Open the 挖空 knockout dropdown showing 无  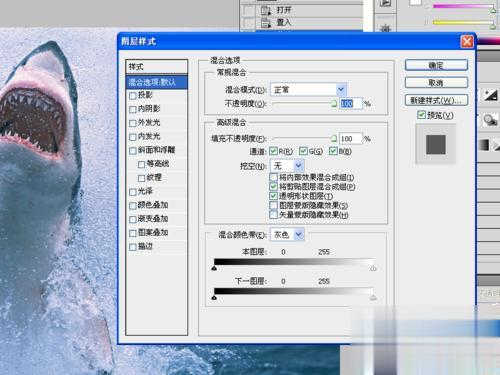(288, 166)
